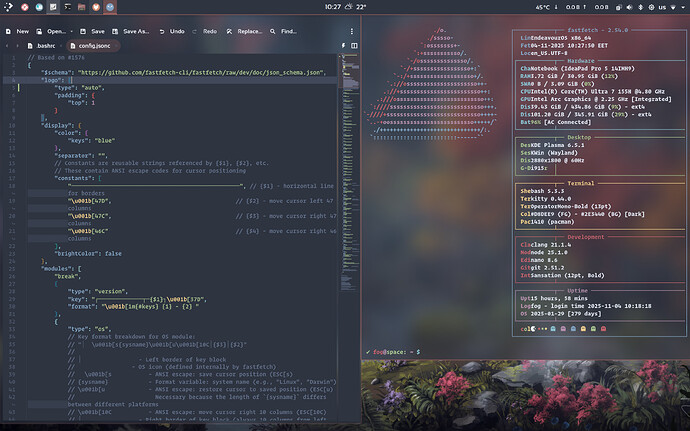
Task: Click the clock in the top panel
Action: coord(332,7)
